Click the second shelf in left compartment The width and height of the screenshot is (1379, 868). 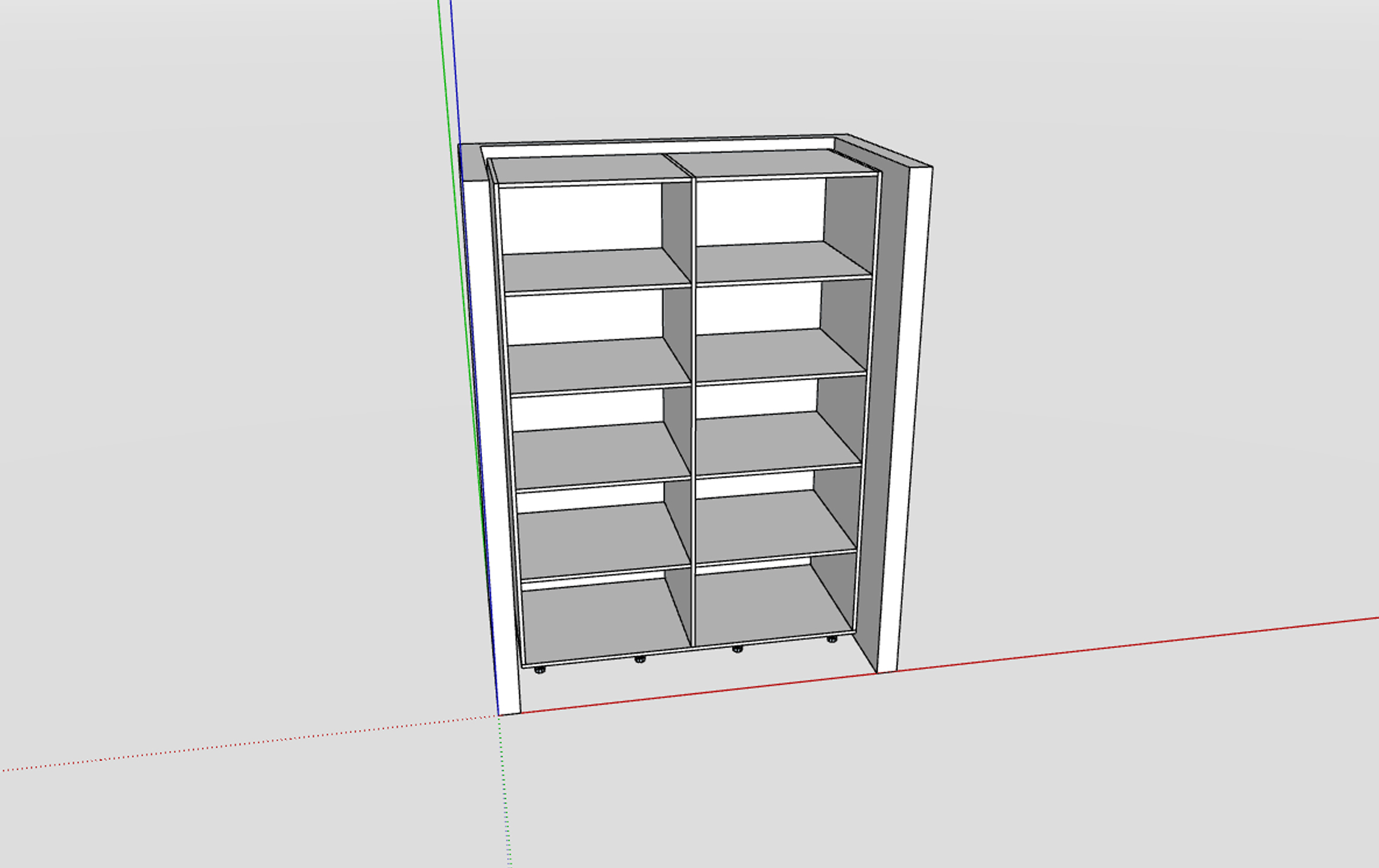[594, 366]
